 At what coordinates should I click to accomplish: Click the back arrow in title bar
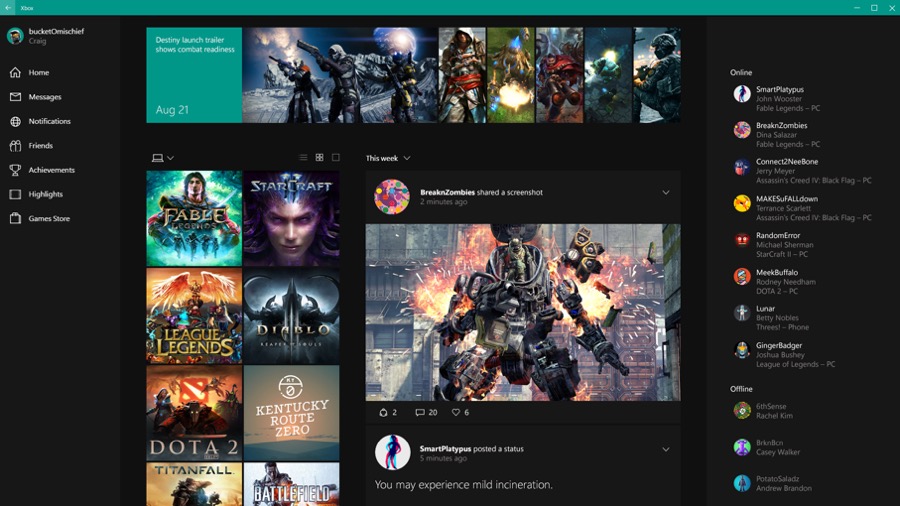click(8, 7)
